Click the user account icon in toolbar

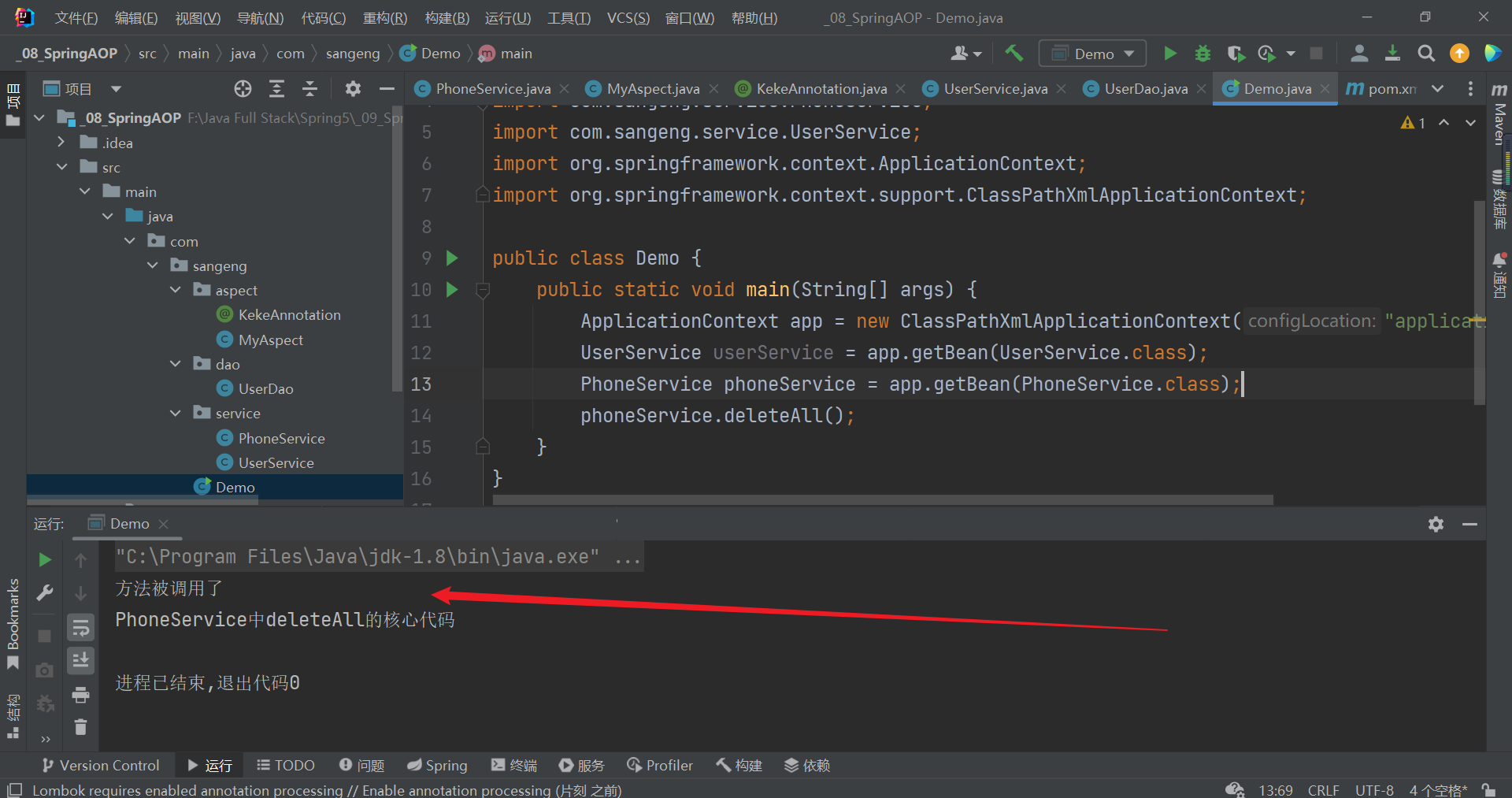[x=1359, y=54]
